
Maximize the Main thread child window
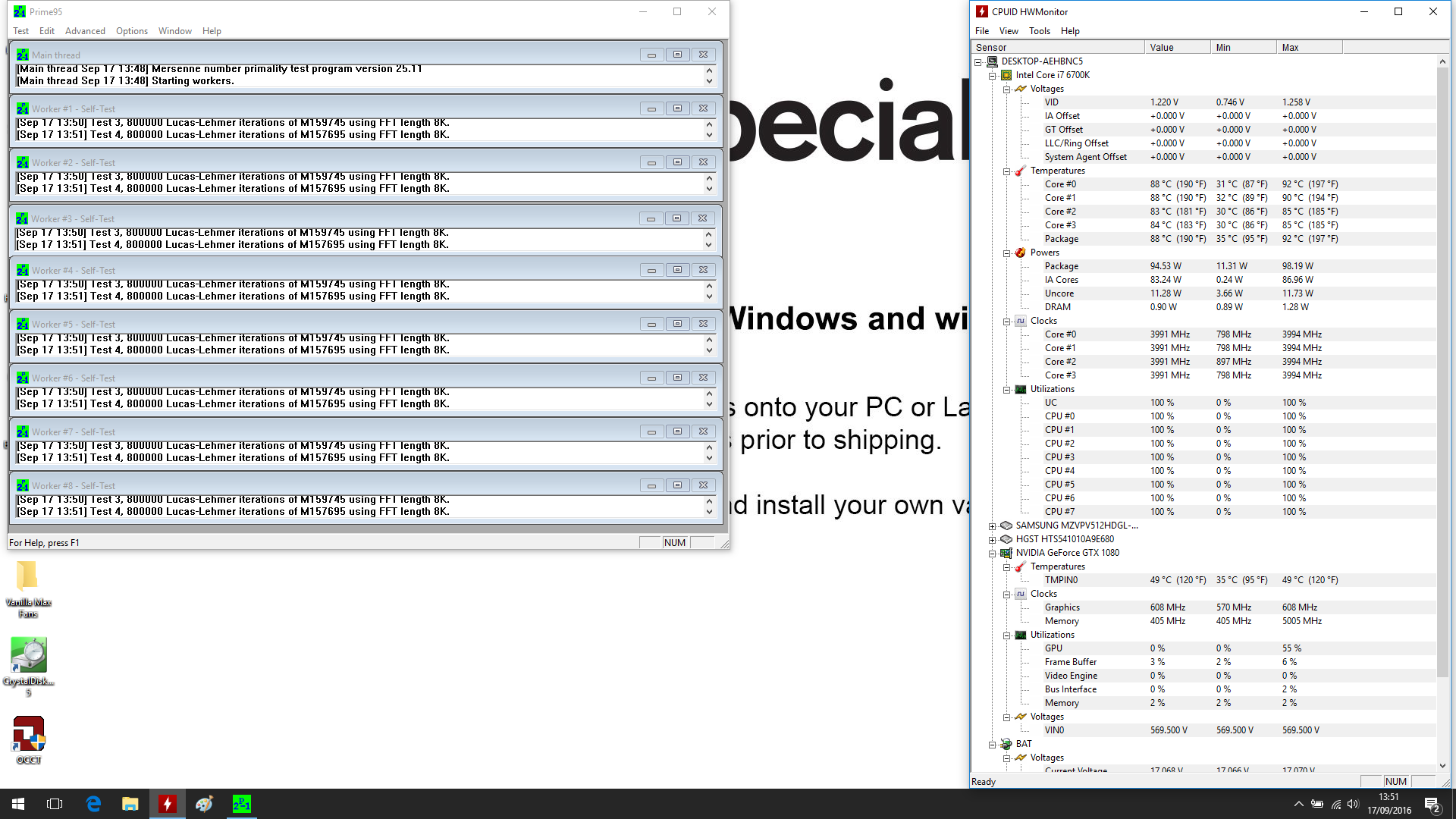point(677,55)
